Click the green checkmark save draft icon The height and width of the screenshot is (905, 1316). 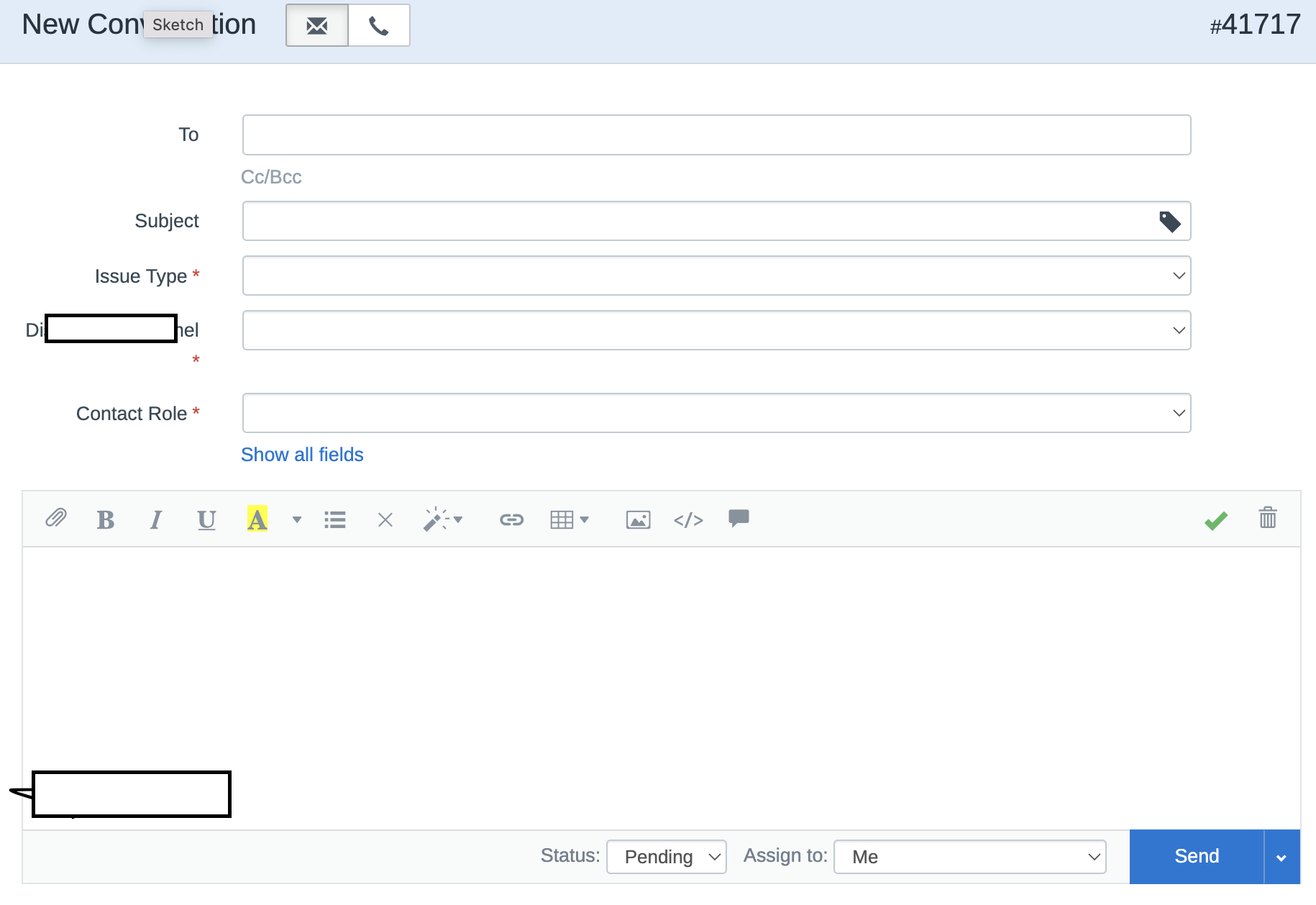pyautogui.click(x=1216, y=520)
